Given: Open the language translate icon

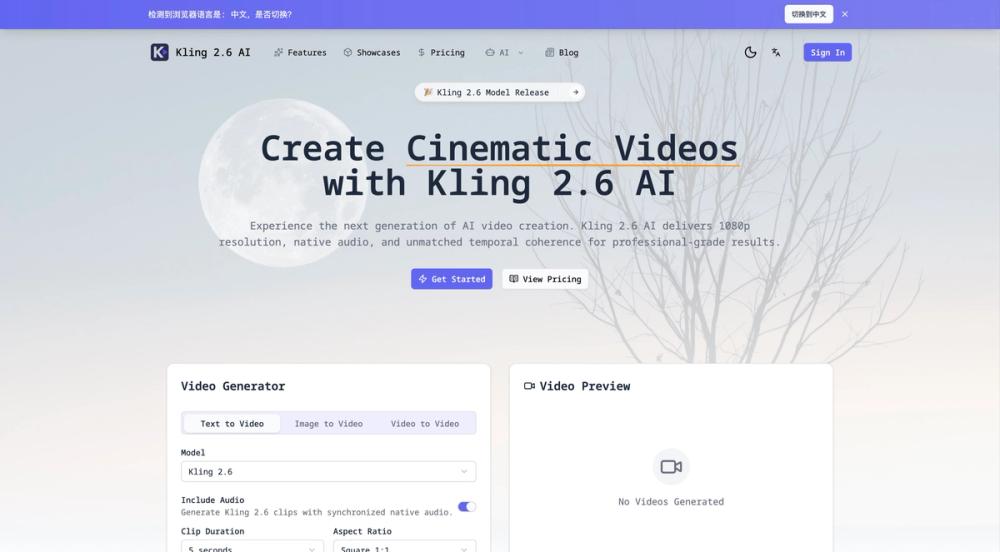Looking at the screenshot, I should coord(776,52).
